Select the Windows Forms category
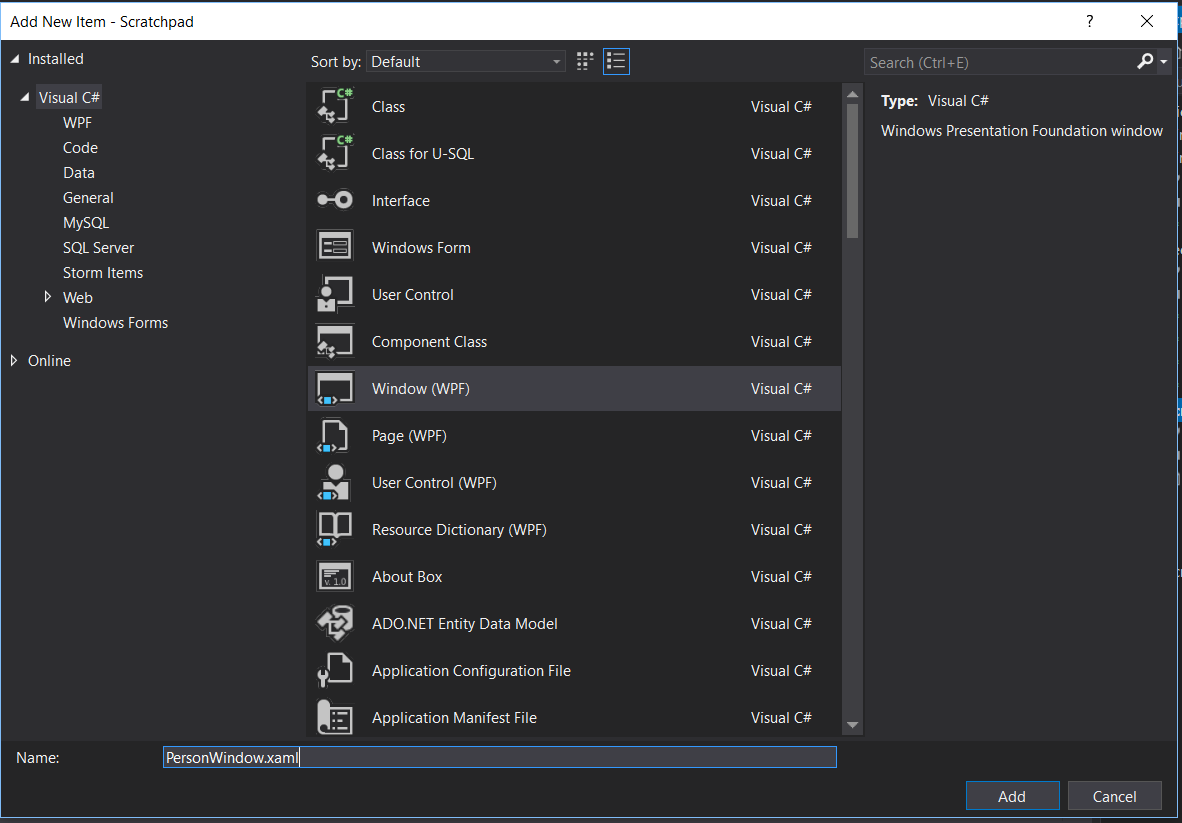Viewport: 1182px width, 823px height. [x=115, y=323]
